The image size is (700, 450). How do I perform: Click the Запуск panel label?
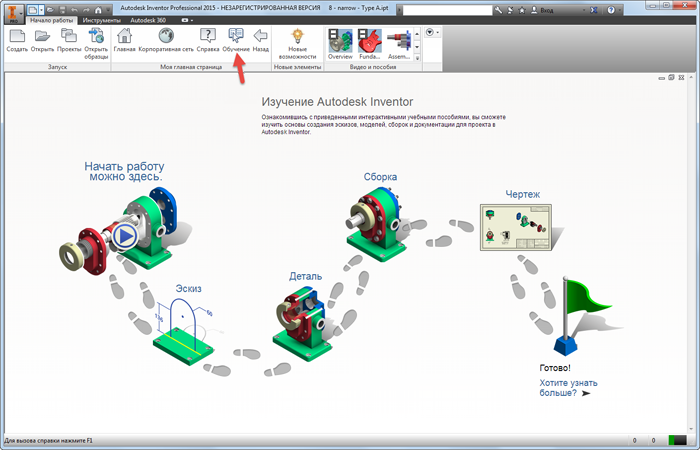point(57,67)
